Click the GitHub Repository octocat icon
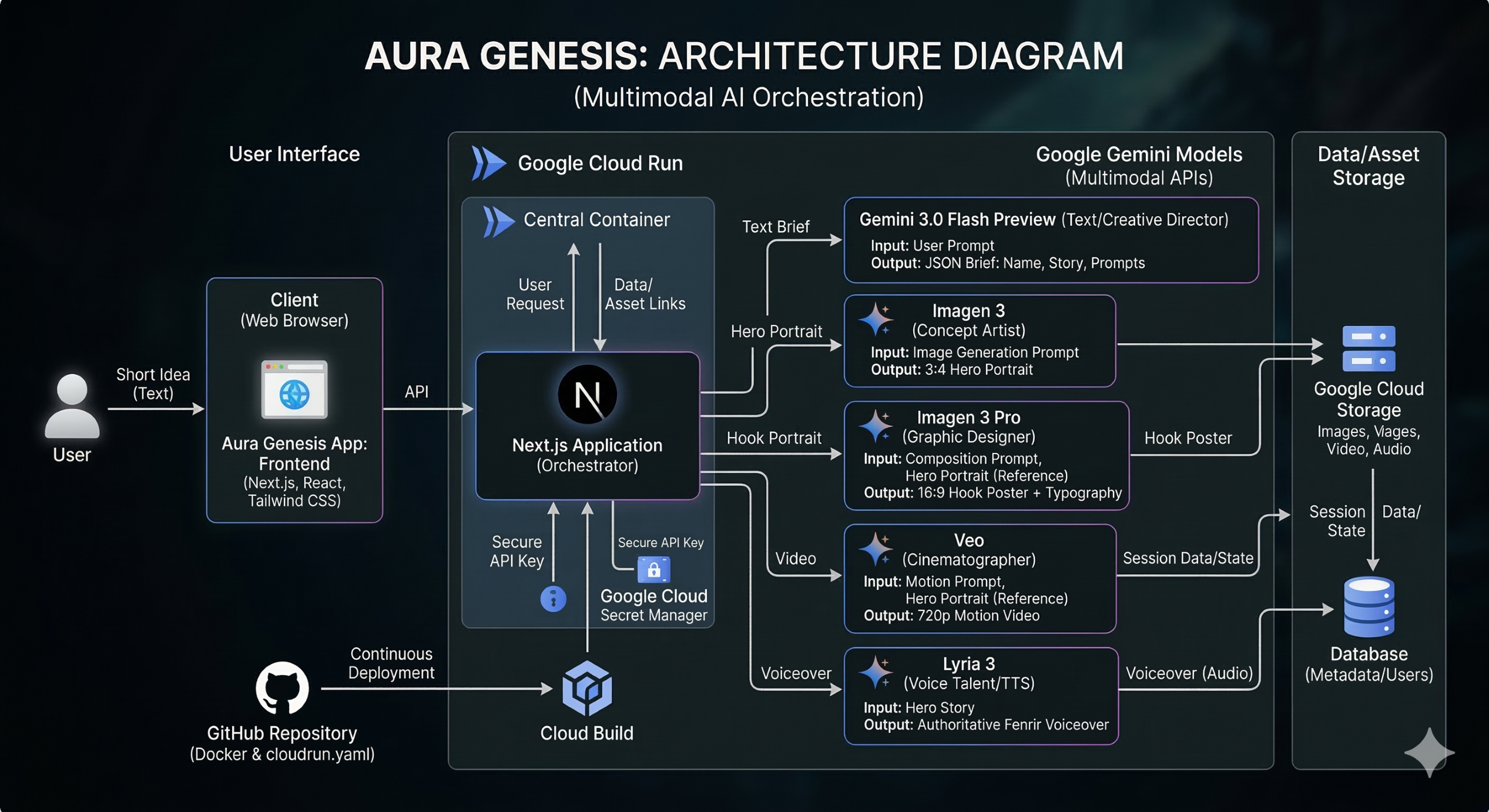1489x812 pixels. 282,688
